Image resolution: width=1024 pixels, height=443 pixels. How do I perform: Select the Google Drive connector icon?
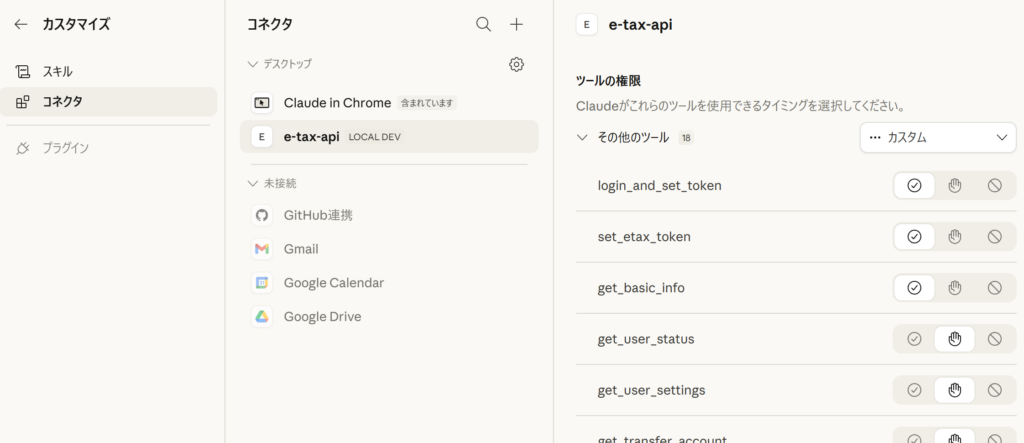click(262, 317)
